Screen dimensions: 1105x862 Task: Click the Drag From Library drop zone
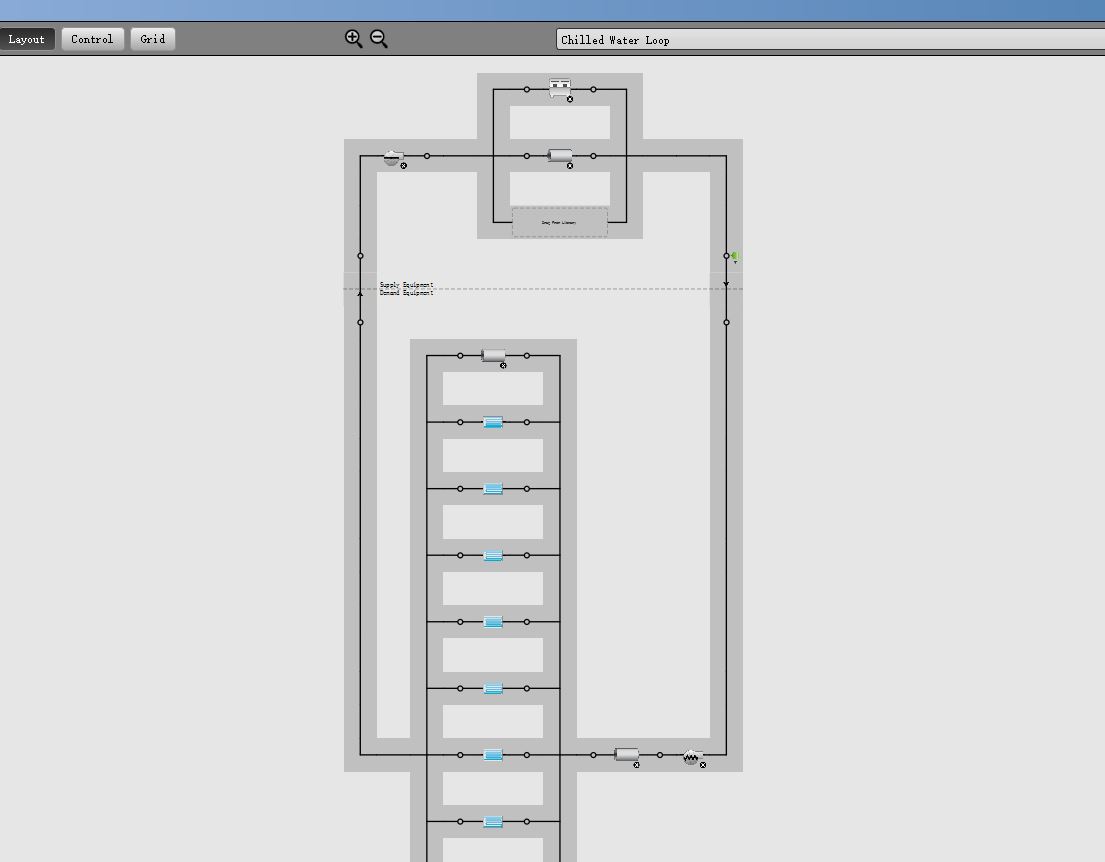[x=560, y=222]
